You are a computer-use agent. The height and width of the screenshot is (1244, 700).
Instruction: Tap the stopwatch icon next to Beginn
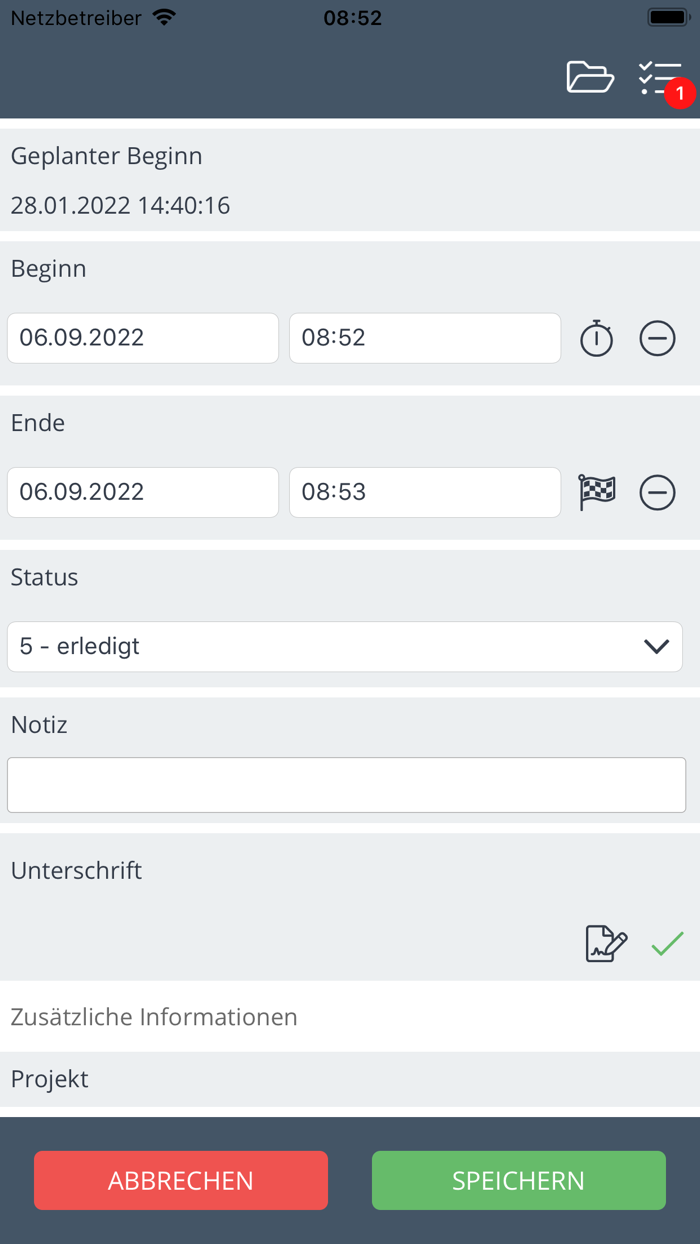pos(596,338)
